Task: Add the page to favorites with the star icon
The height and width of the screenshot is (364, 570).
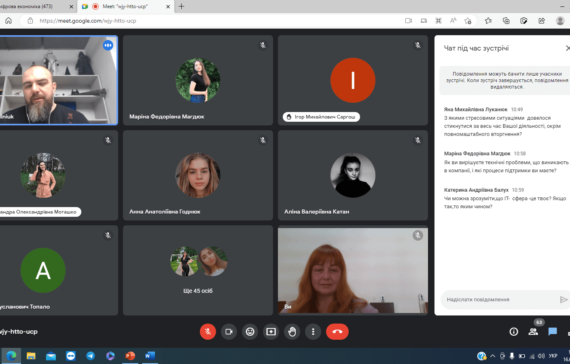Action: click(468, 21)
